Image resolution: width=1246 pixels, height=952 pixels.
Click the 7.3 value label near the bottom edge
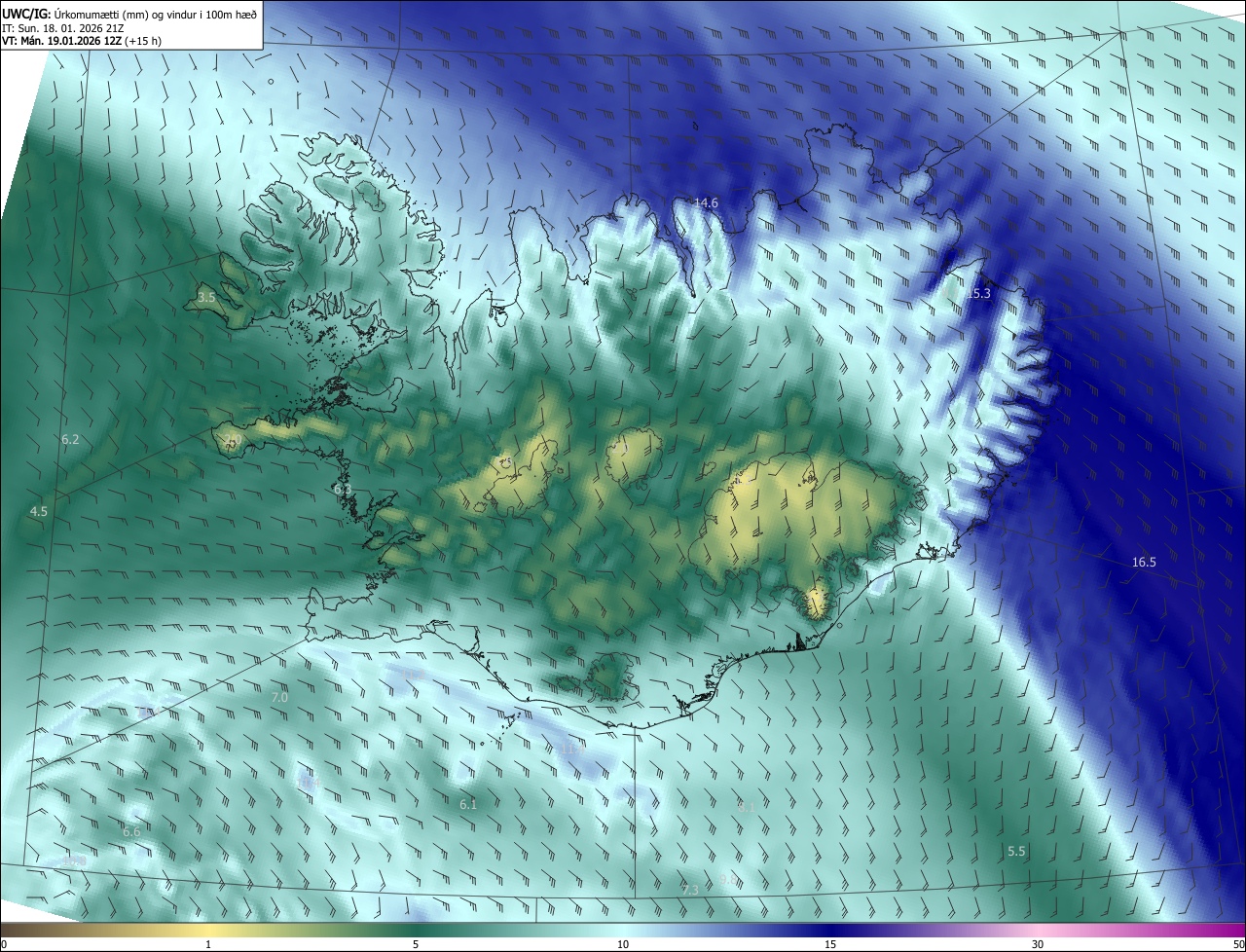[690, 890]
